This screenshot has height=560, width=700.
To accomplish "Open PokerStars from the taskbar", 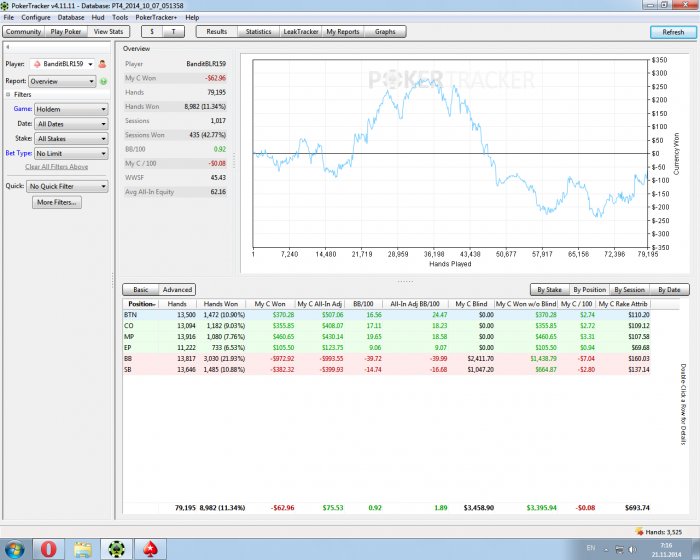I will (151, 548).
